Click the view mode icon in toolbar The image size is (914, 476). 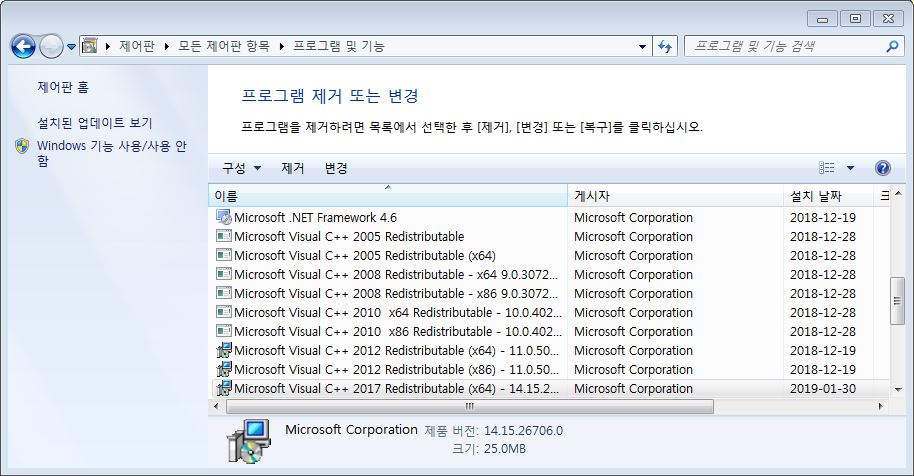coord(827,168)
